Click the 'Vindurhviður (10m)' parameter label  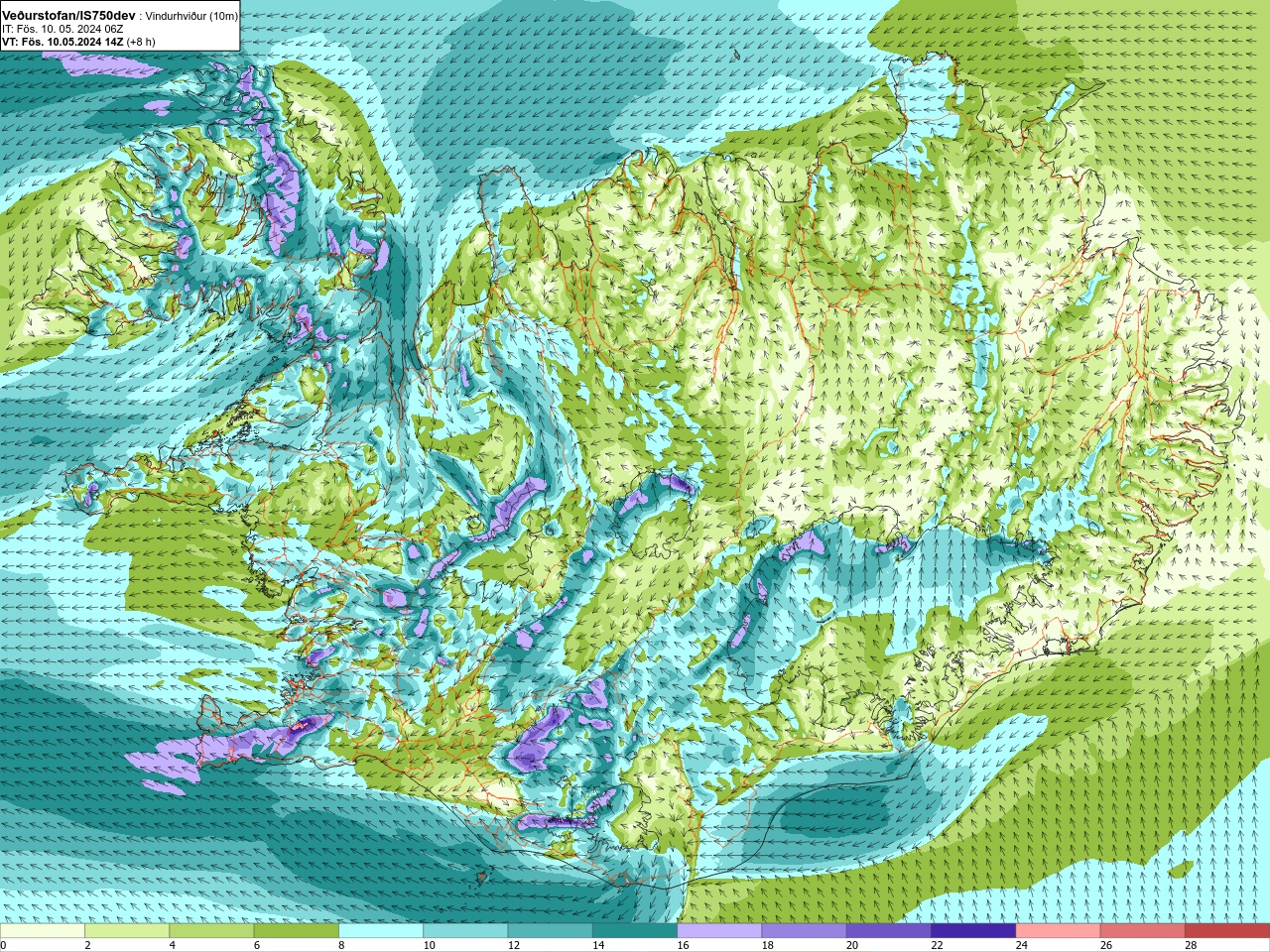pos(192,16)
